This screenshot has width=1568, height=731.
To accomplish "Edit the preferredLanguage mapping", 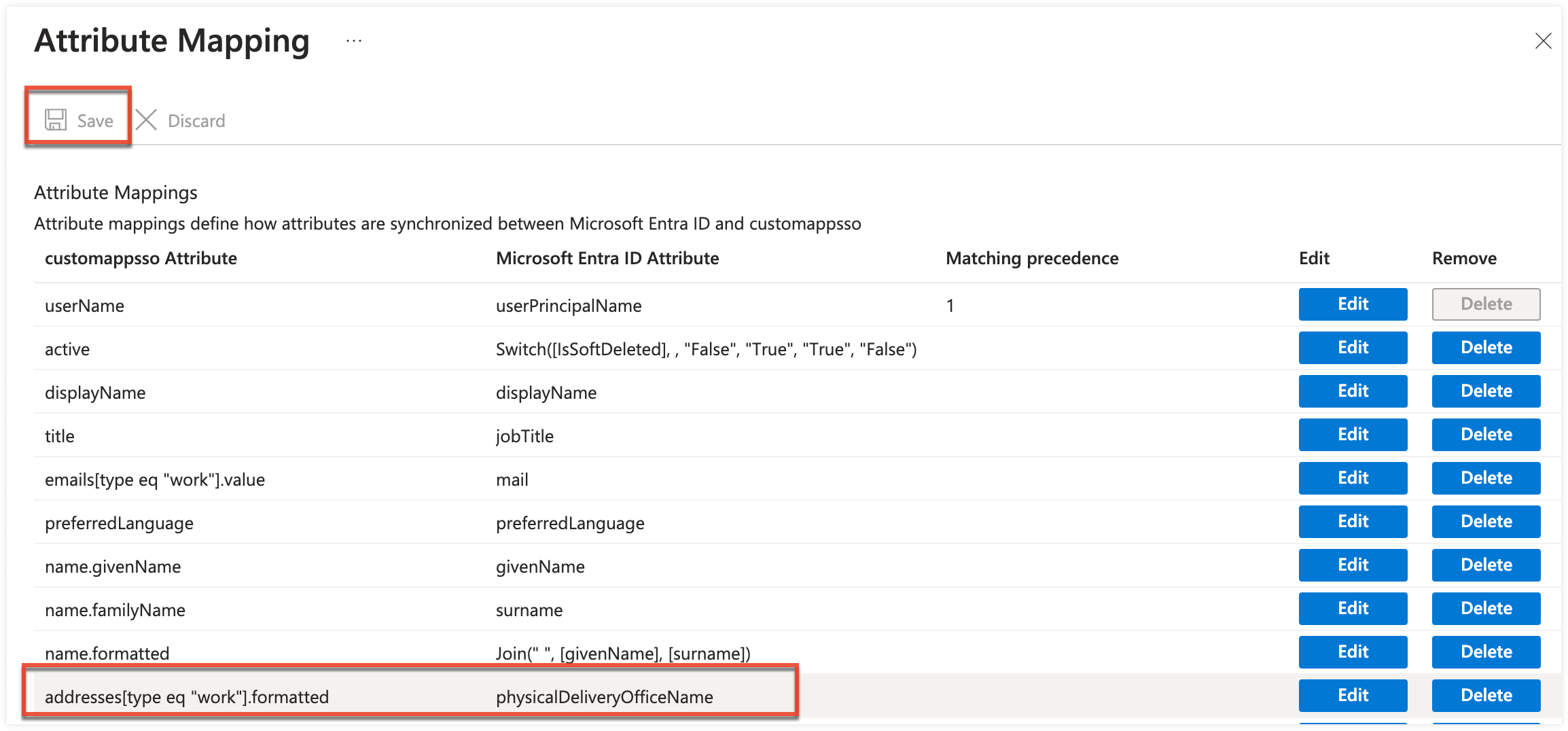I will [x=1352, y=521].
